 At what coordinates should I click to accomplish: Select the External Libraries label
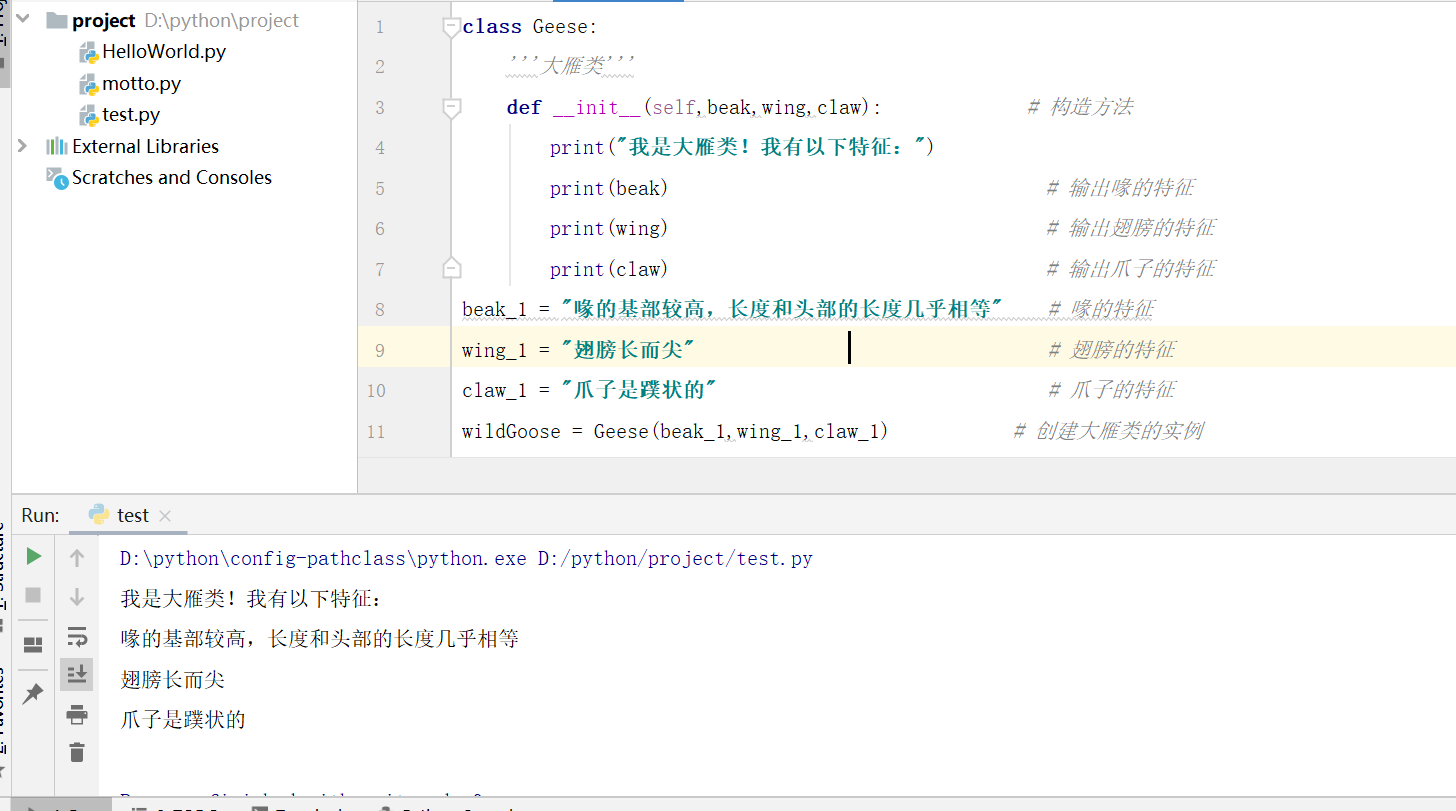tap(145, 146)
